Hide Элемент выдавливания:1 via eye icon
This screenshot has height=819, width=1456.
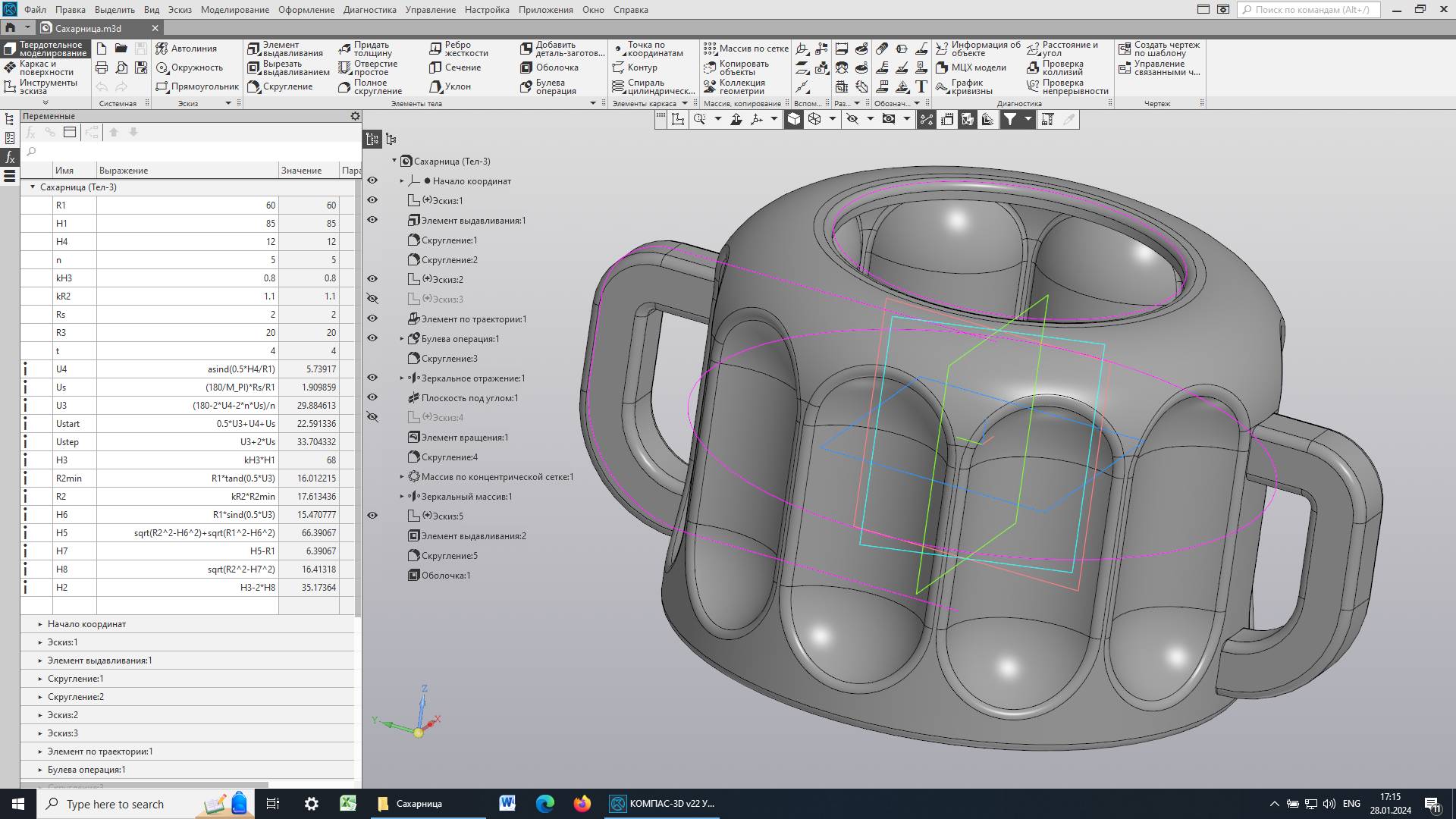[x=372, y=220]
